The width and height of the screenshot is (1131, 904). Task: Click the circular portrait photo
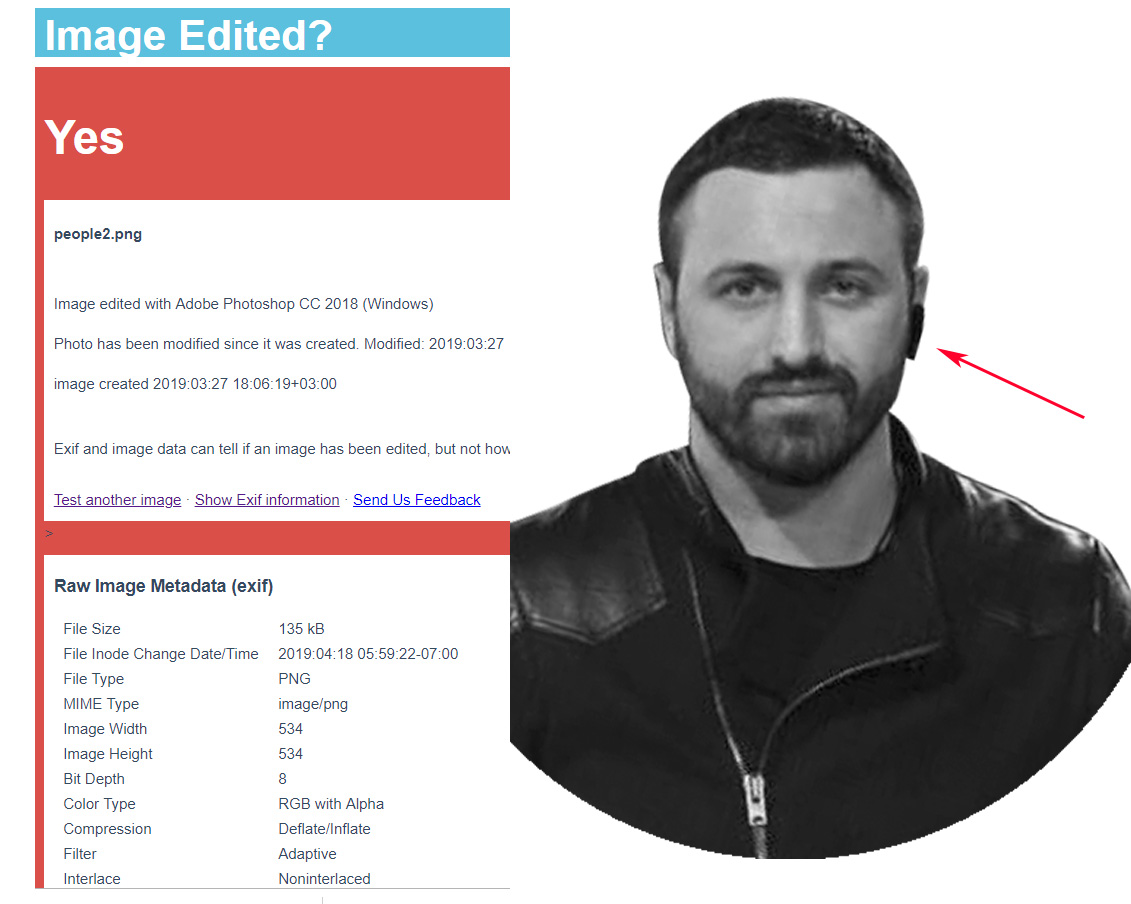(x=820, y=478)
